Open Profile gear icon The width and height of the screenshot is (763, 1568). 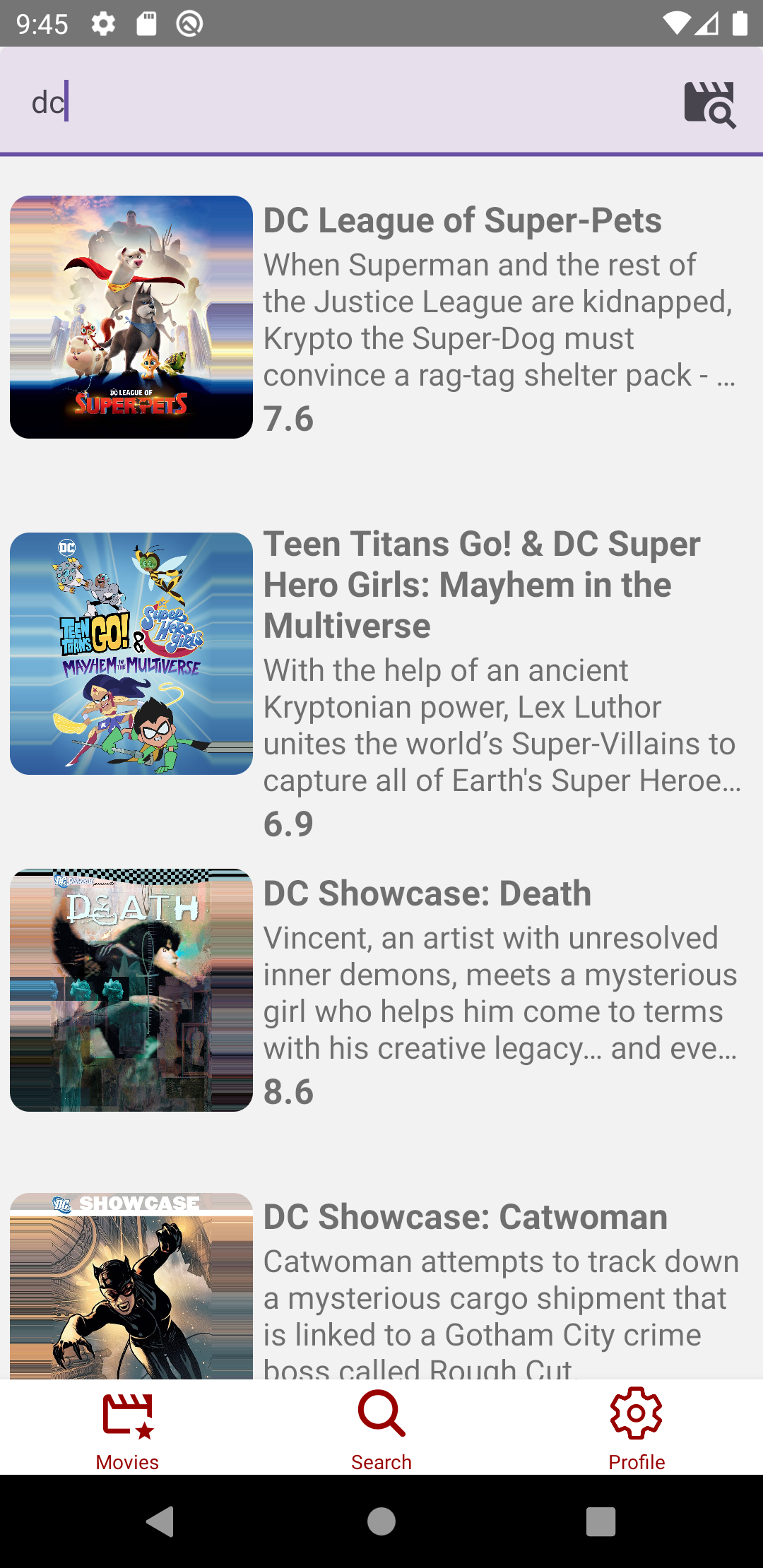(x=637, y=1413)
